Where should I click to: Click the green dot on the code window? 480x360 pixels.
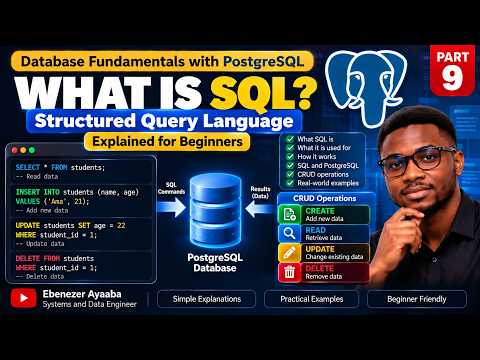tap(32, 150)
